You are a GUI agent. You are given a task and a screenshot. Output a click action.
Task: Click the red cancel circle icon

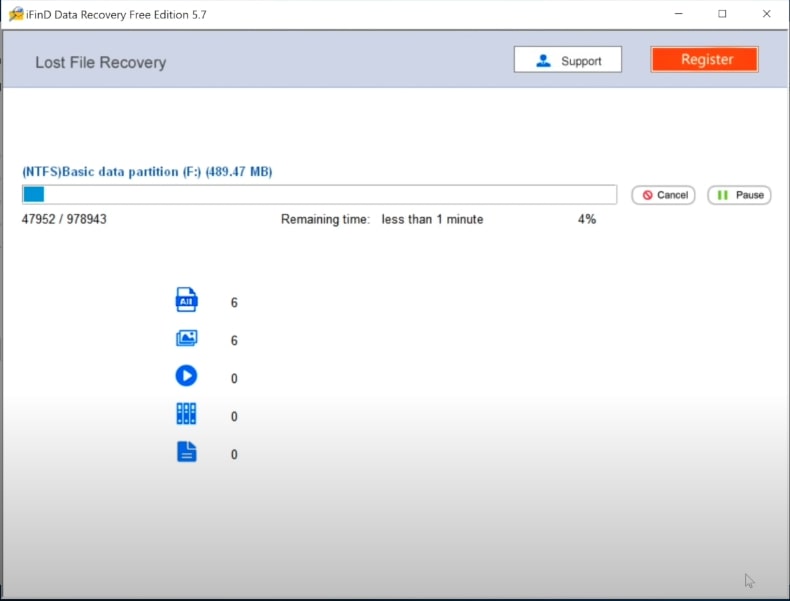coord(648,195)
